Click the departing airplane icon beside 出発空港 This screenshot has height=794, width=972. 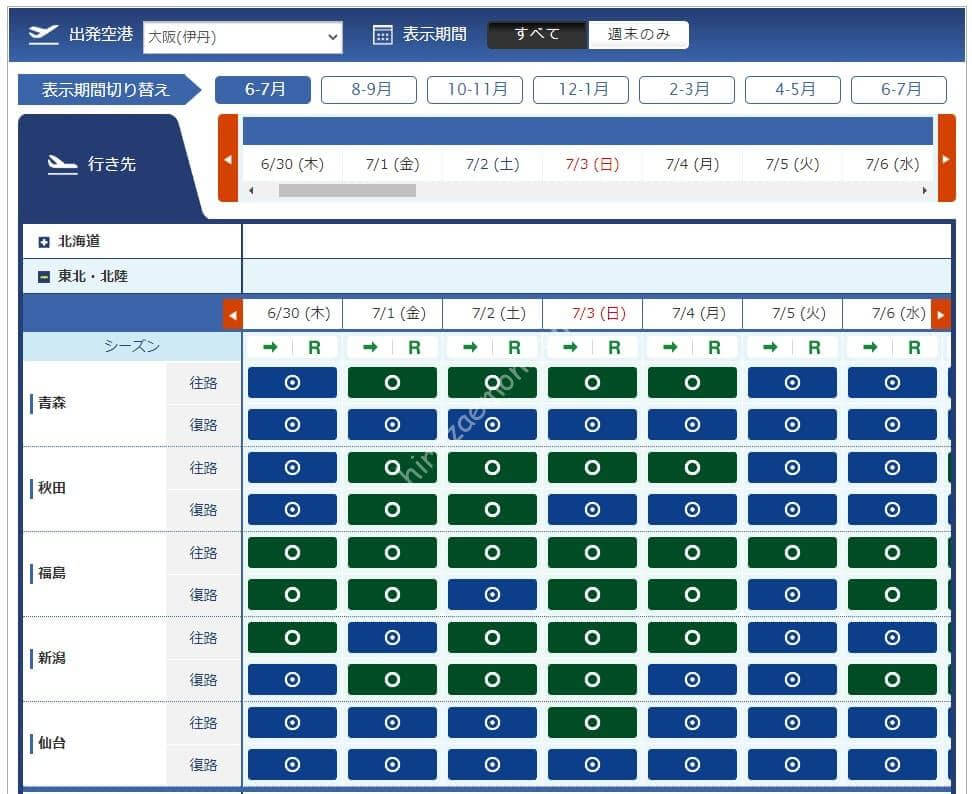tap(43, 35)
